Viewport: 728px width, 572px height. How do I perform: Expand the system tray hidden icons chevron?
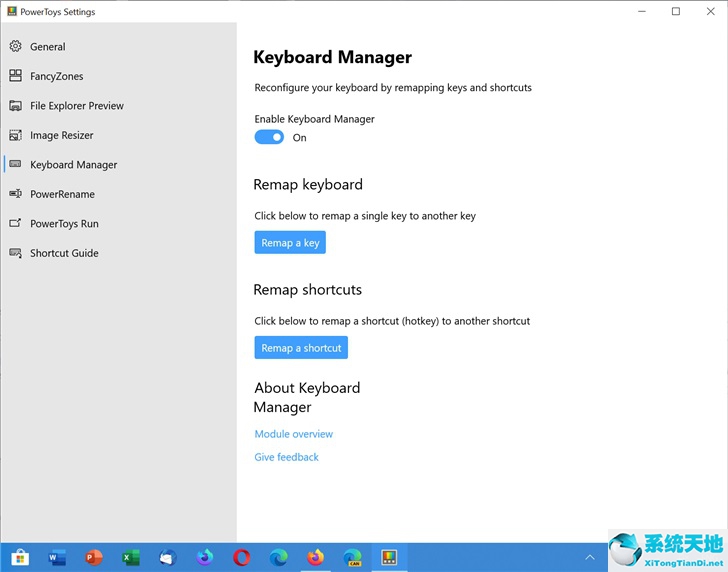pyautogui.click(x=590, y=557)
